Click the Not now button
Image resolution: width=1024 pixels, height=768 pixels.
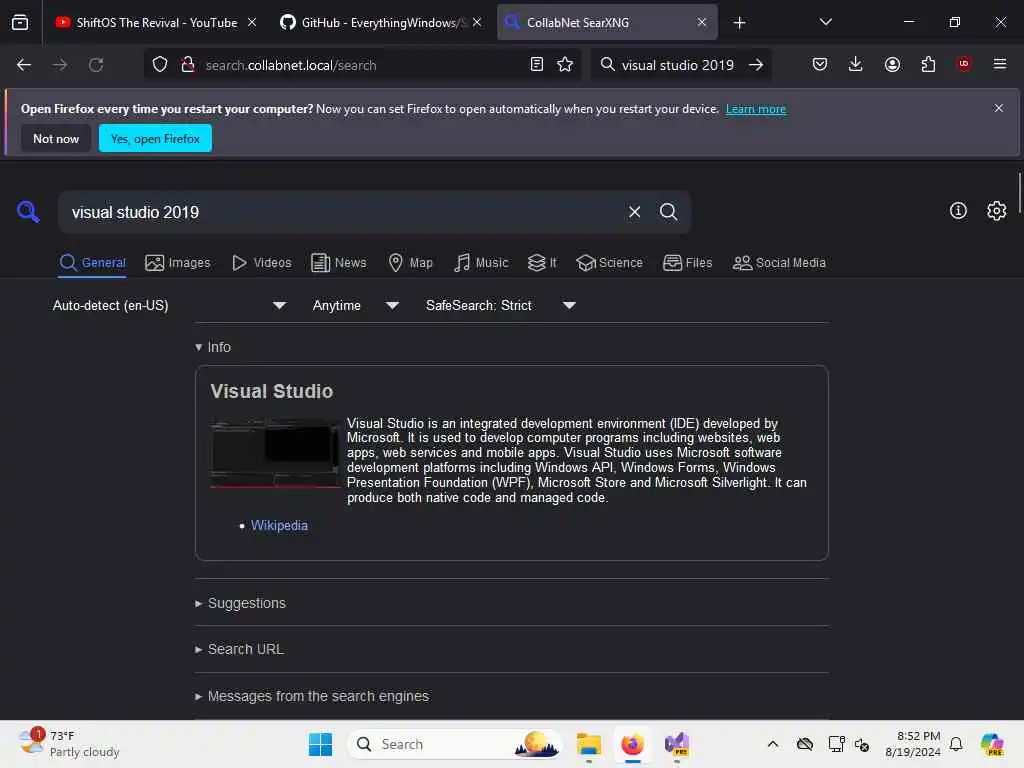(x=56, y=138)
